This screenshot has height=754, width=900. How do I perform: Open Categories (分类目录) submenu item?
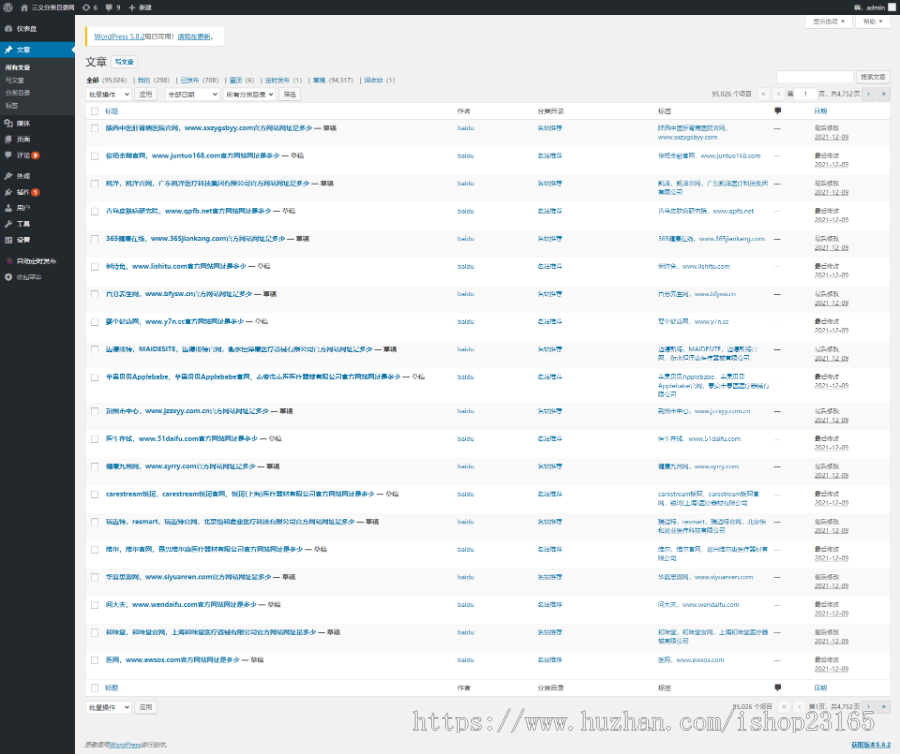(18, 93)
